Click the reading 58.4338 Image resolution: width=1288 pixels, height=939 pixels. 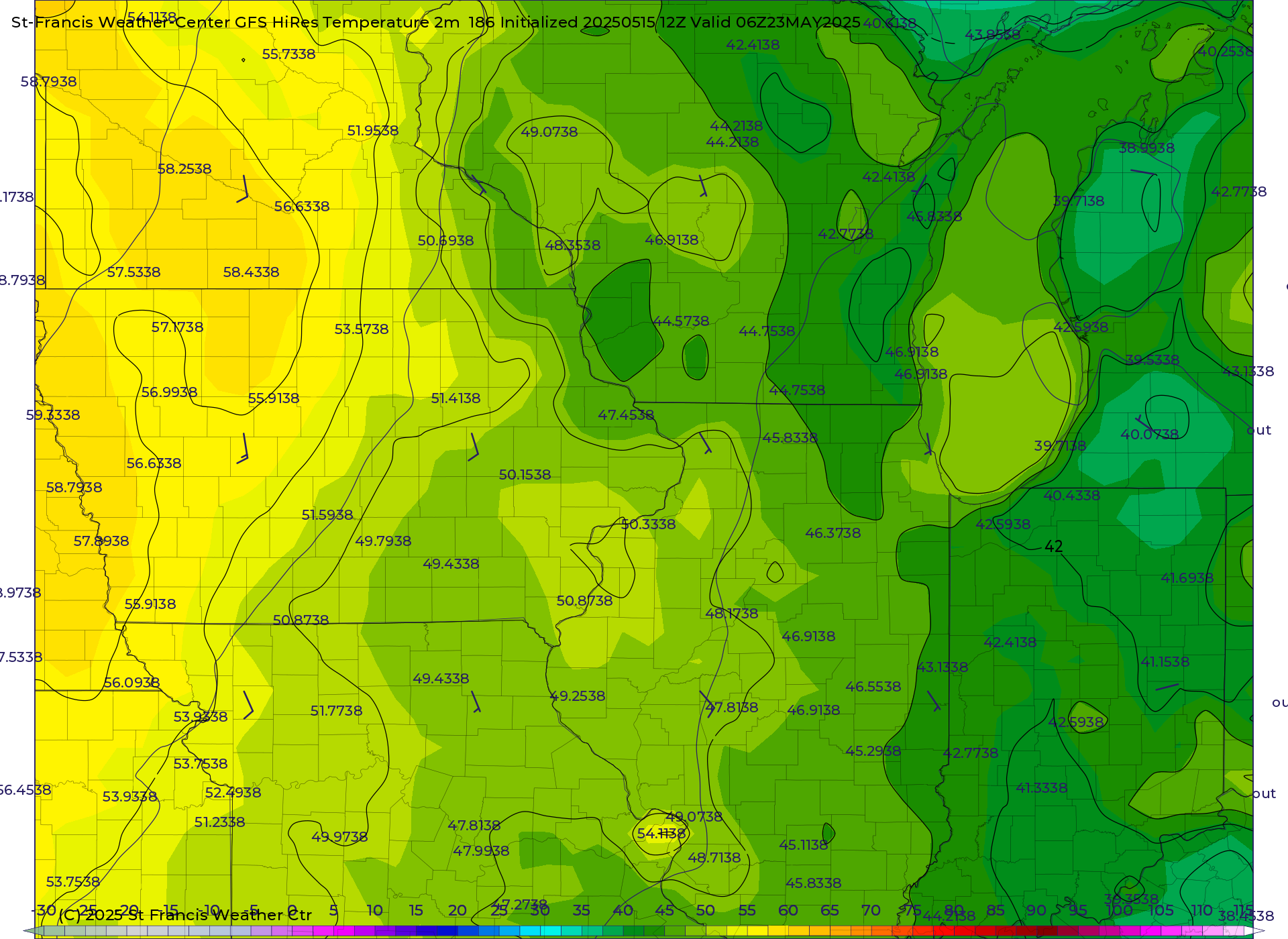pyautogui.click(x=251, y=272)
